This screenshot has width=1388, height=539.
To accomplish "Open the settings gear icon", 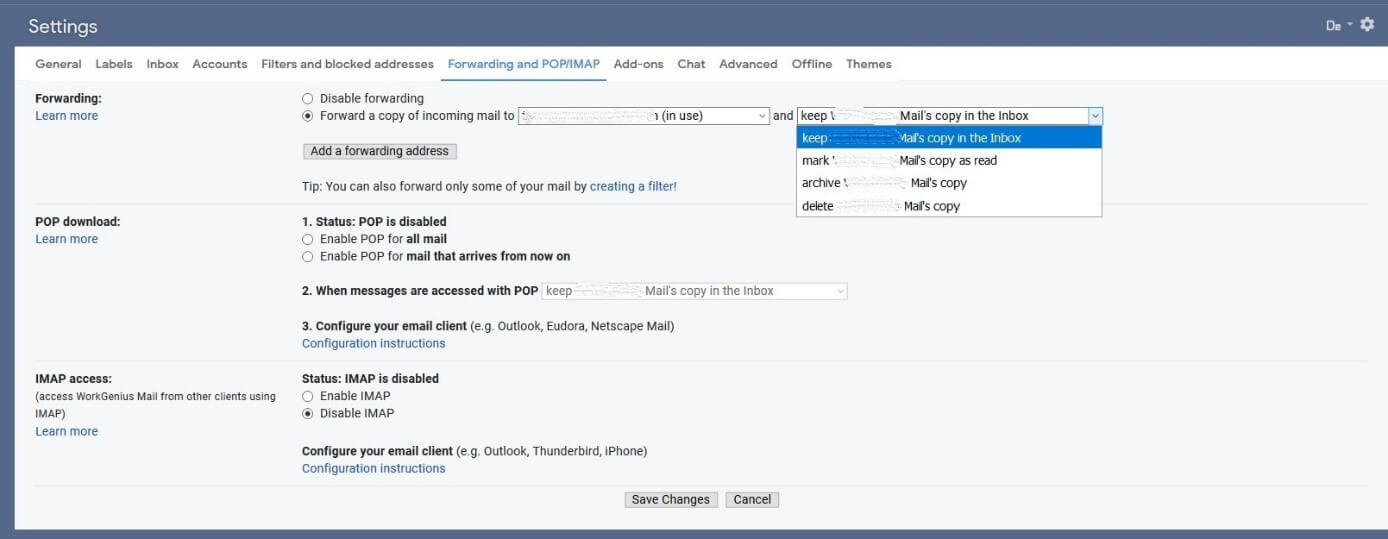I will (1367, 25).
